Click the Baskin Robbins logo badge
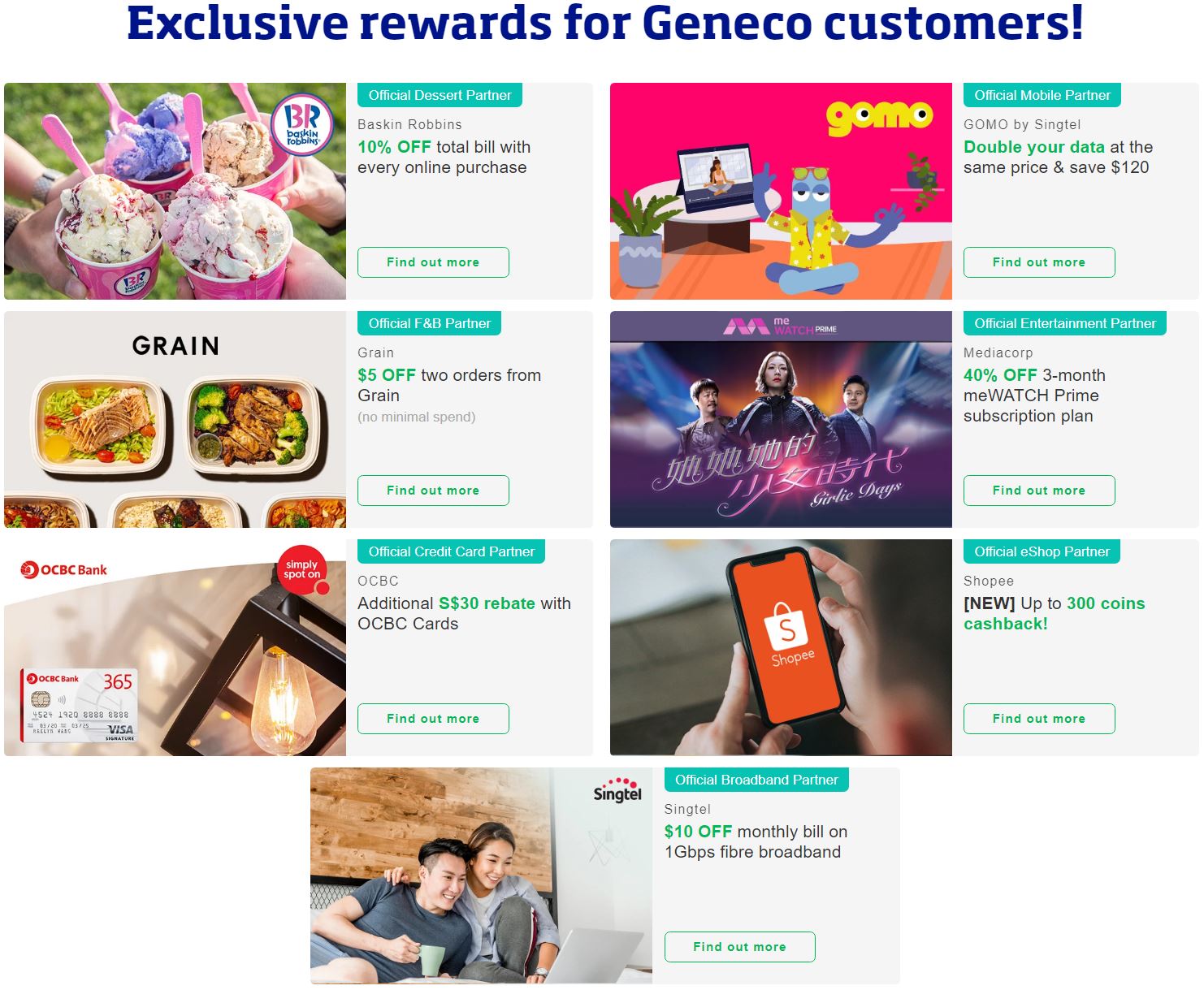This screenshot has width=1204, height=990. [302, 126]
